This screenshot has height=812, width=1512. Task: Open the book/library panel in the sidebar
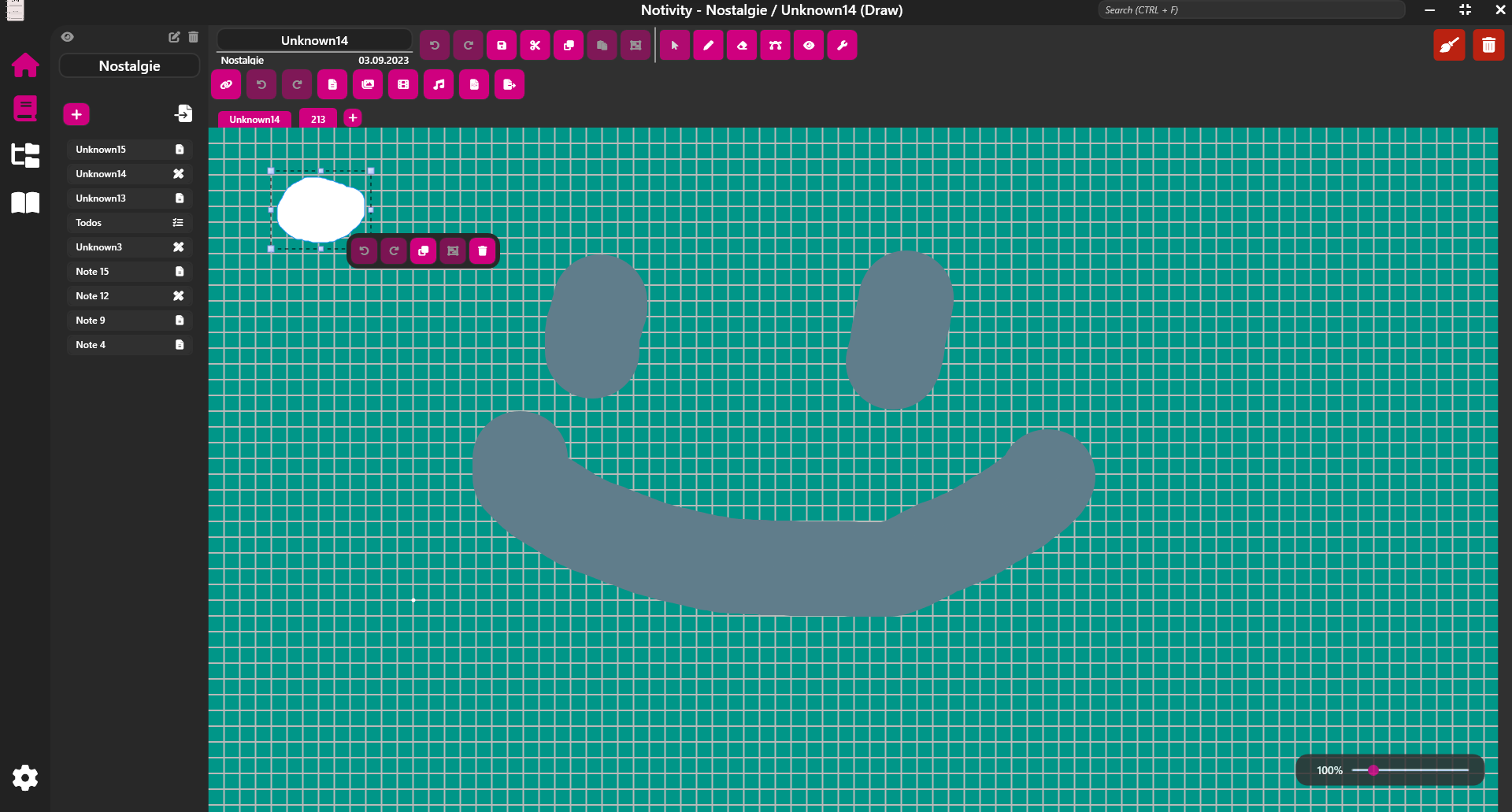click(24, 203)
